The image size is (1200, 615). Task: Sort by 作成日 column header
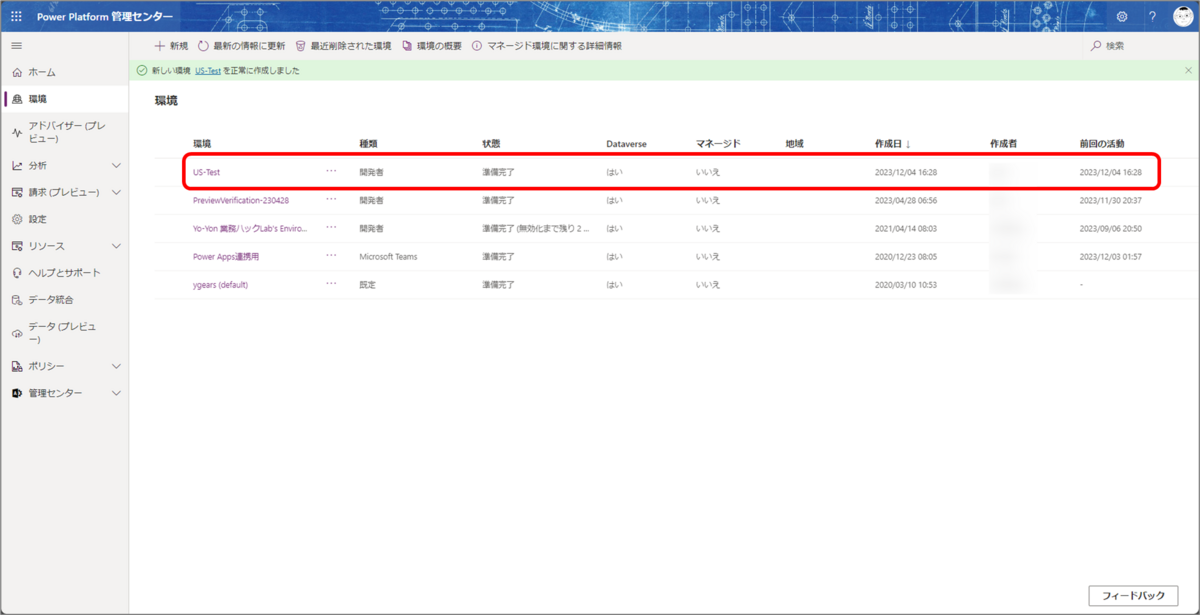pyautogui.click(x=892, y=144)
